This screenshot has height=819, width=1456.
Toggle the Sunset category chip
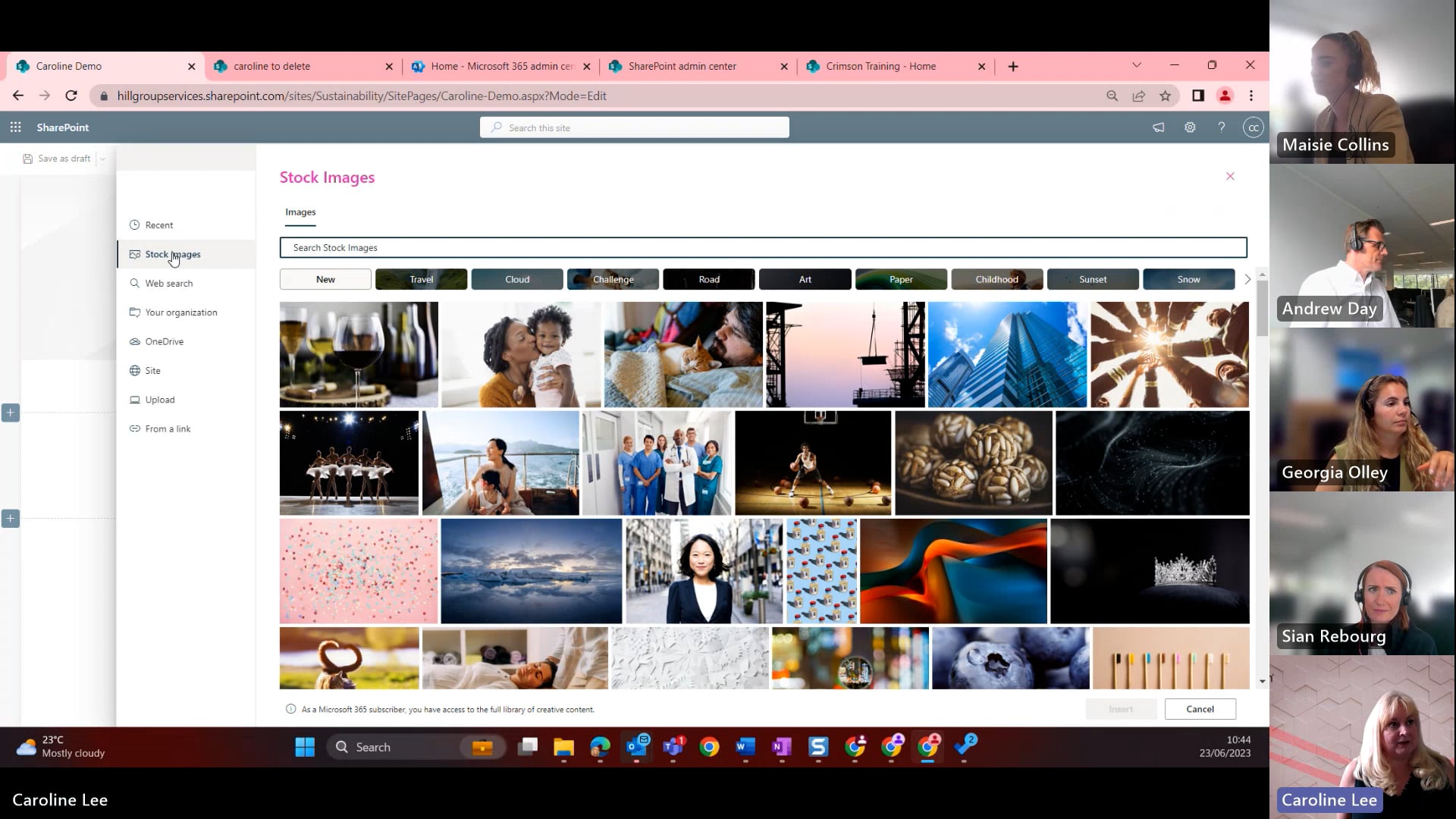tap(1092, 279)
